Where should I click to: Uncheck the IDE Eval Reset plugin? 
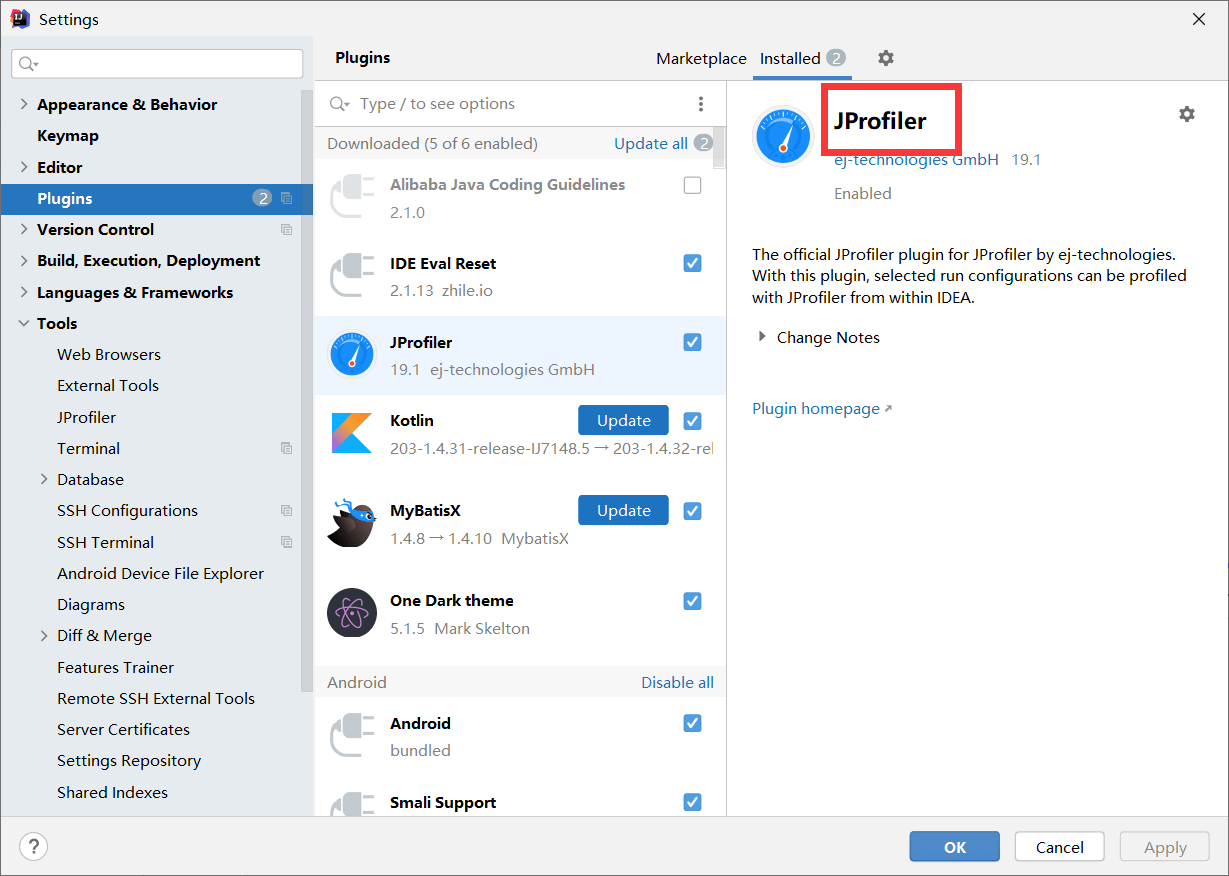click(x=692, y=263)
